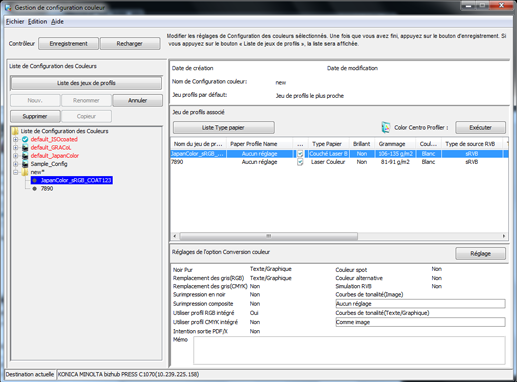The width and height of the screenshot is (517, 382).
Task: Click the Enregistrement button
Action: coord(68,44)
